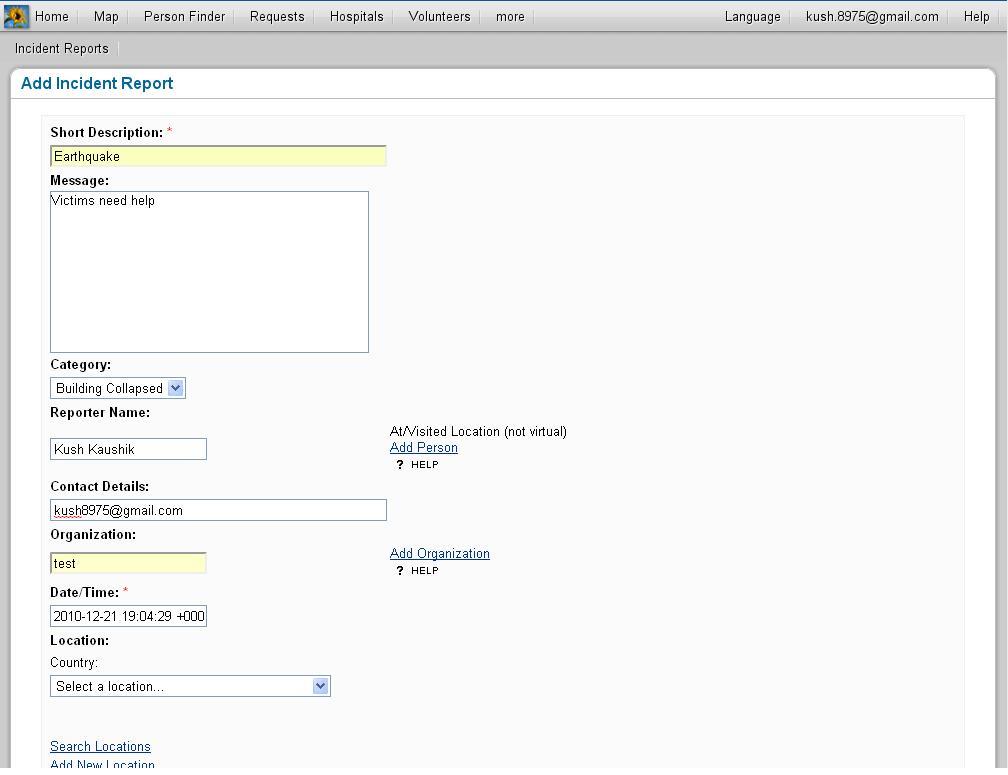The height and width of the screenshot is (775, 1008).
Task: Click the Search Locations link
Action: point(100,747)
